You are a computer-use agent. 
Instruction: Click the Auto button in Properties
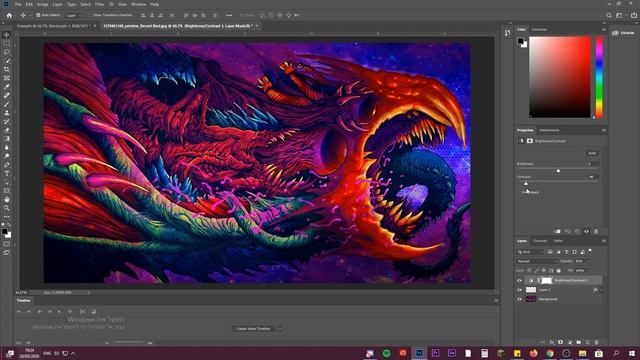click(x=592, y=153)
